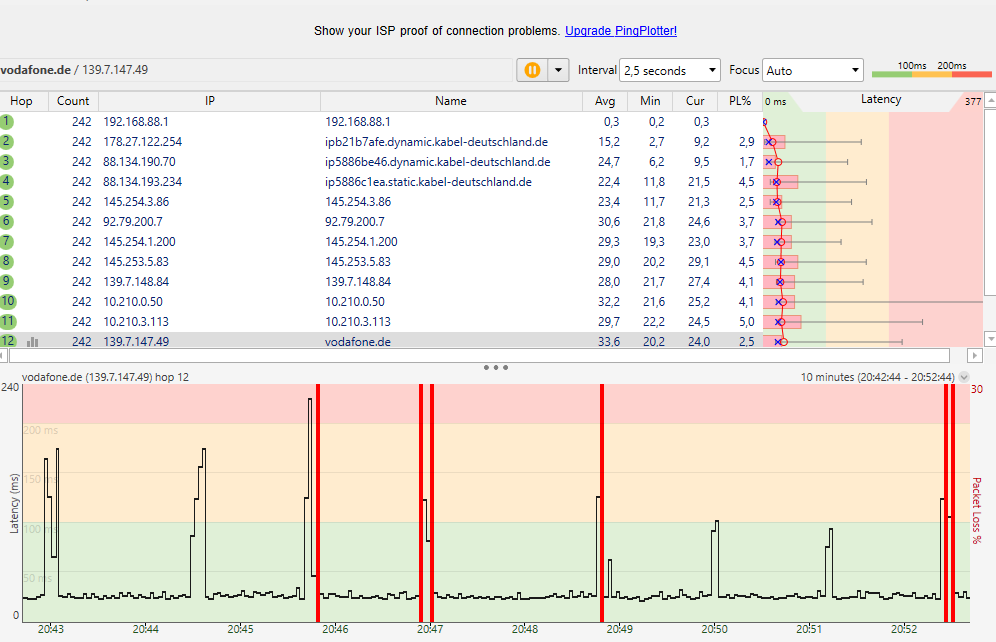Viewport: 996px width, 642px height.
Task: Toggle the graph icon on hop 12 row
Action: point(32,341)
